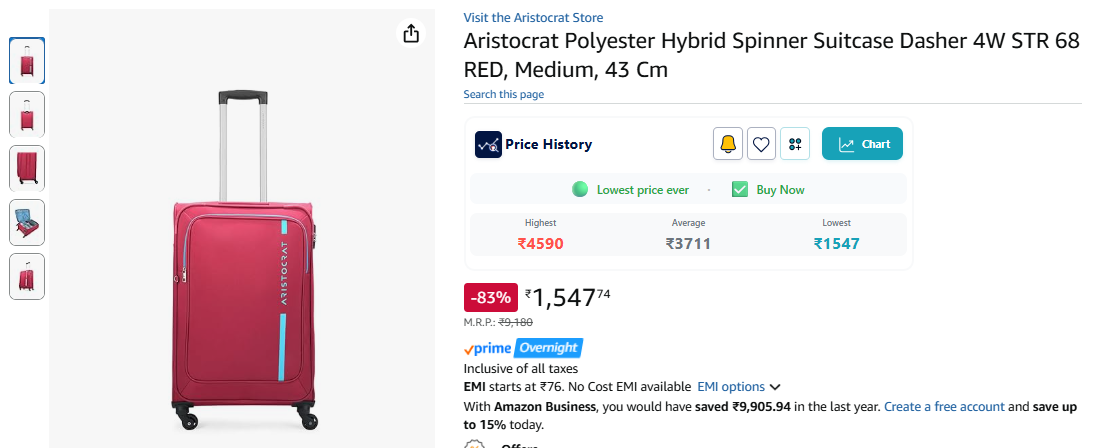The width and height of the screenshot is (1116, 448).
Task: Click the Search this page link
Action: (x=503, y=94)
